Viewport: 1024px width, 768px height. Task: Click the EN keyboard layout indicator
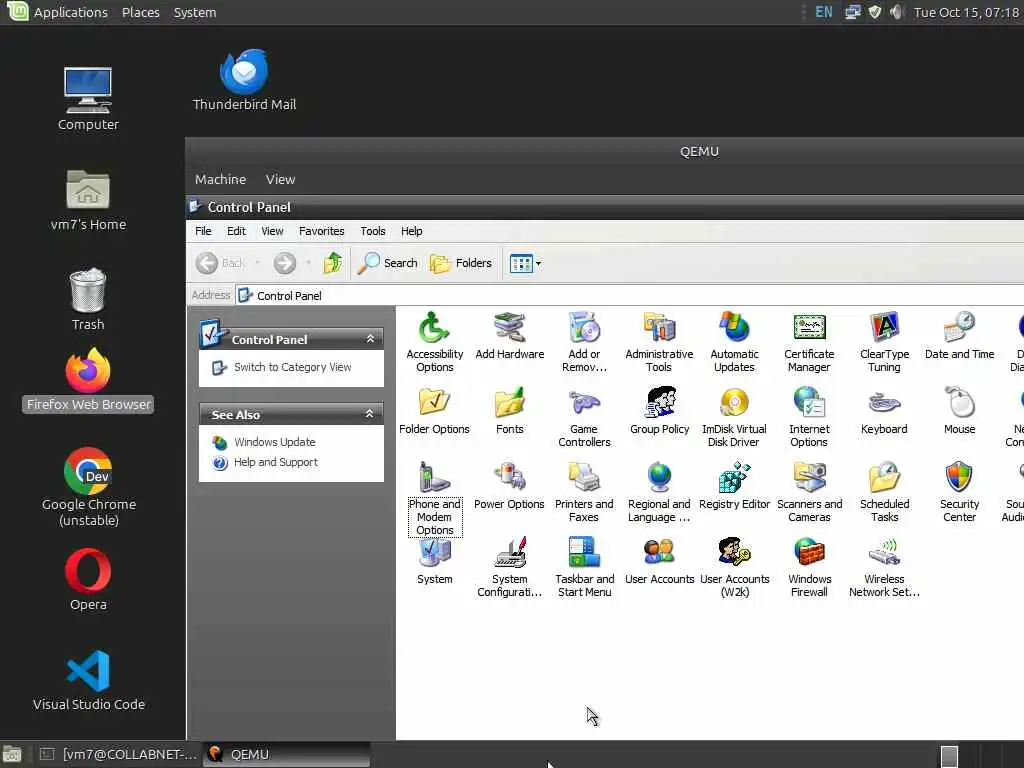(x=824, y=12)
